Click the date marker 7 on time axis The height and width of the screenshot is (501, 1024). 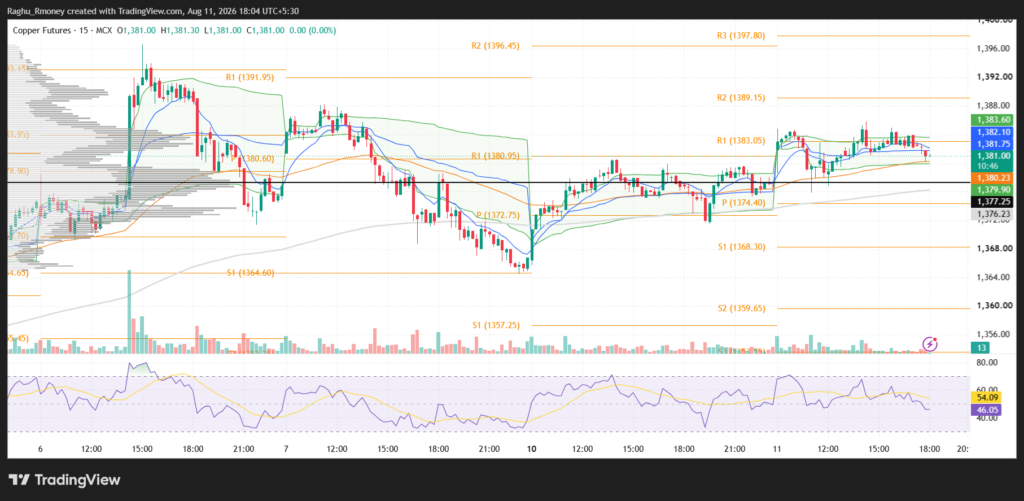pos(285,449)
